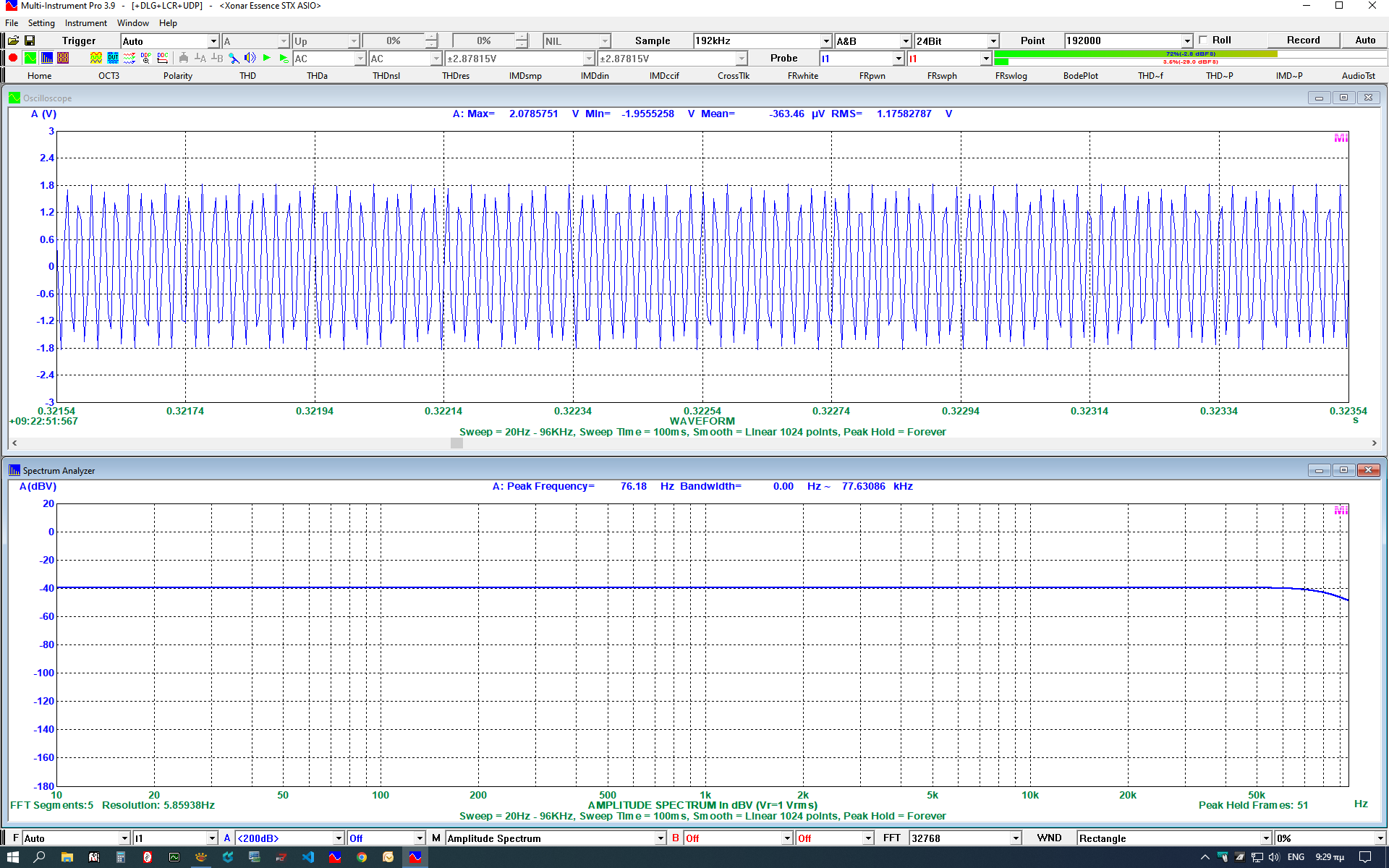Open the Instrument menu
The height and width of the screenshot is (868, 1389).
[x=85, y=23]
